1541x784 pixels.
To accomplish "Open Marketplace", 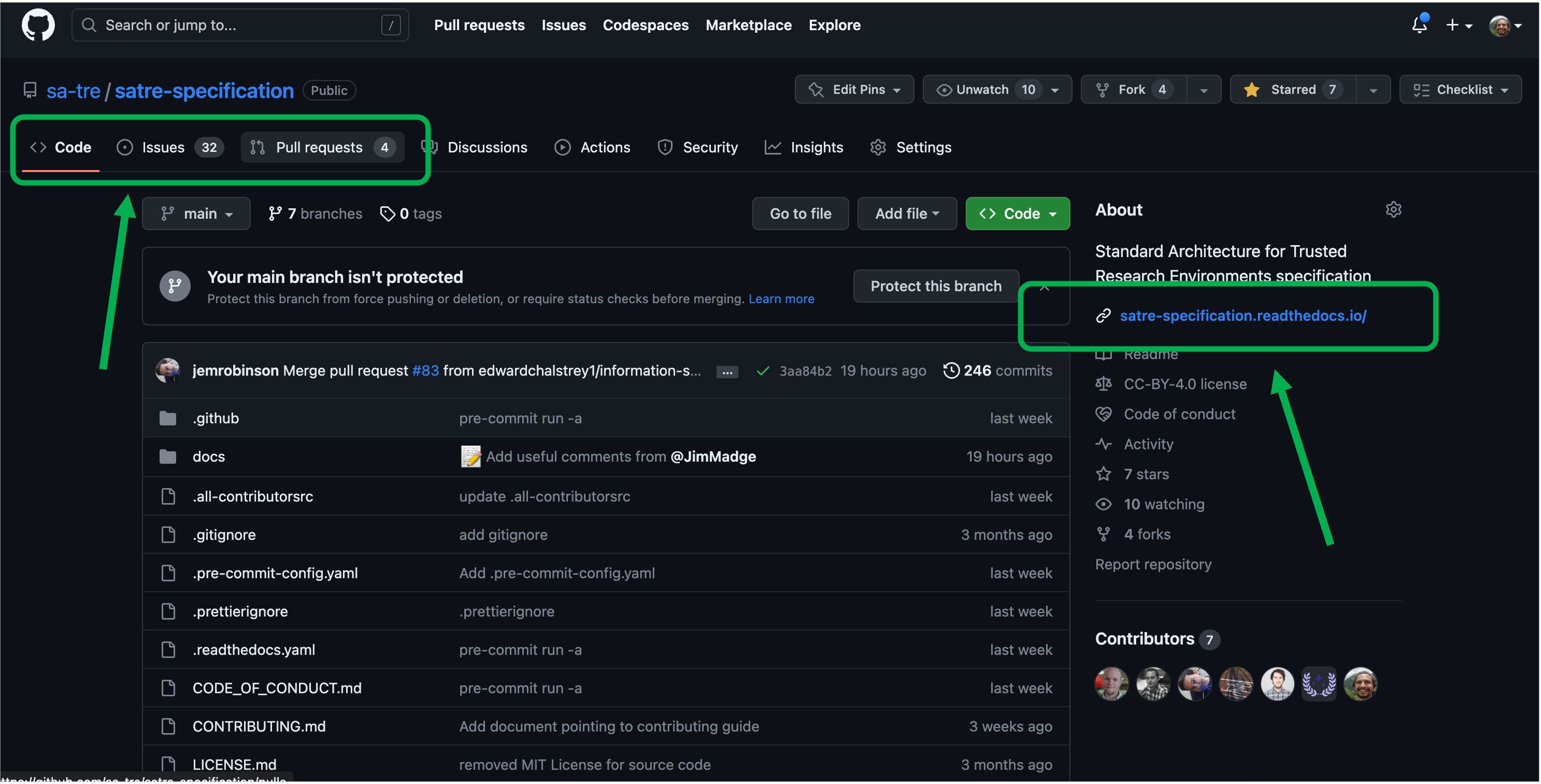I will click(x=748, y=25).
